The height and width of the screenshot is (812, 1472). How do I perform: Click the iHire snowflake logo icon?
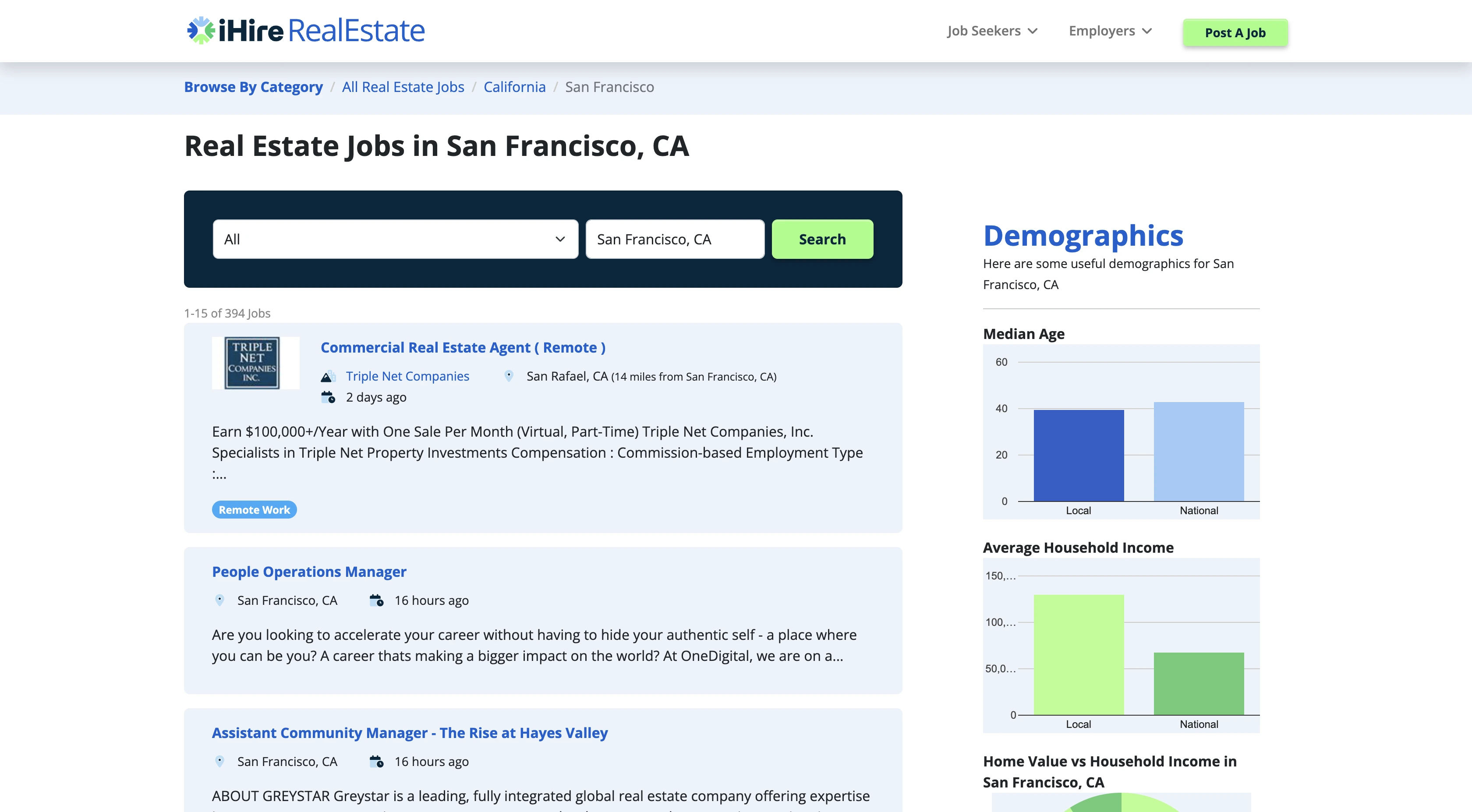click(201, 30)
